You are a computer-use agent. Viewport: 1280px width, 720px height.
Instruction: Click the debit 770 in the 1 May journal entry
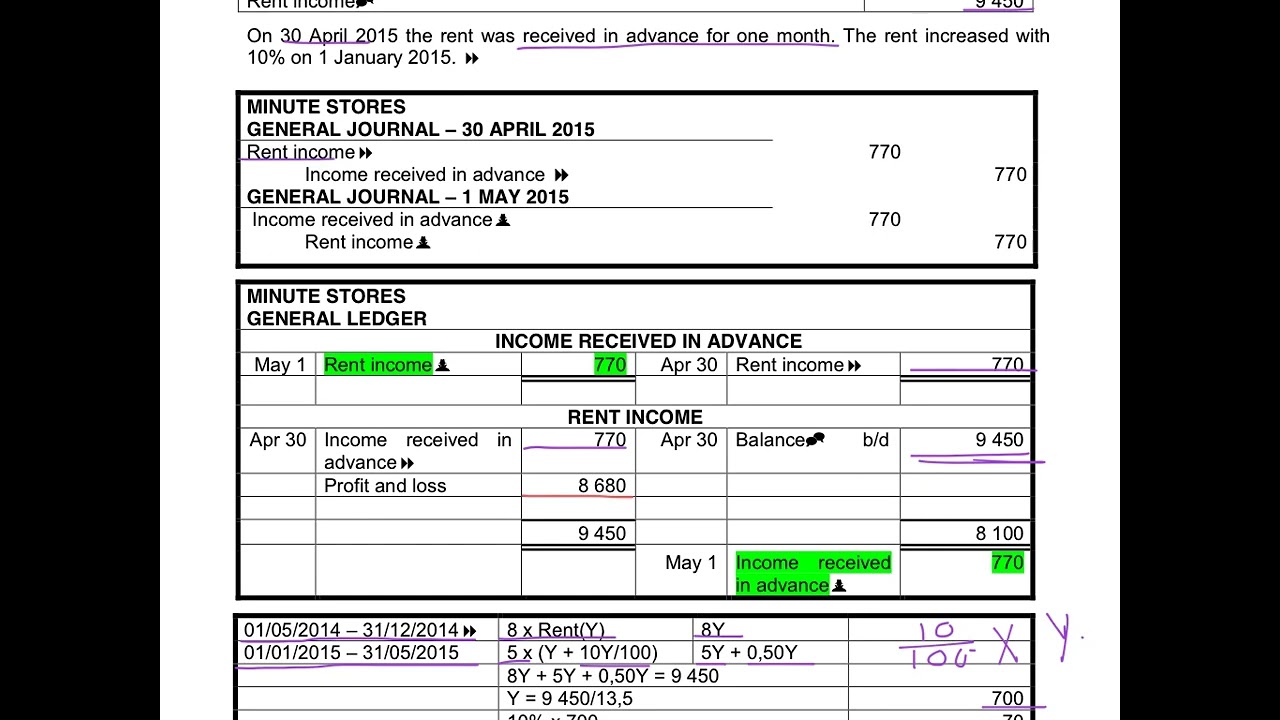[x=885, y=220]
